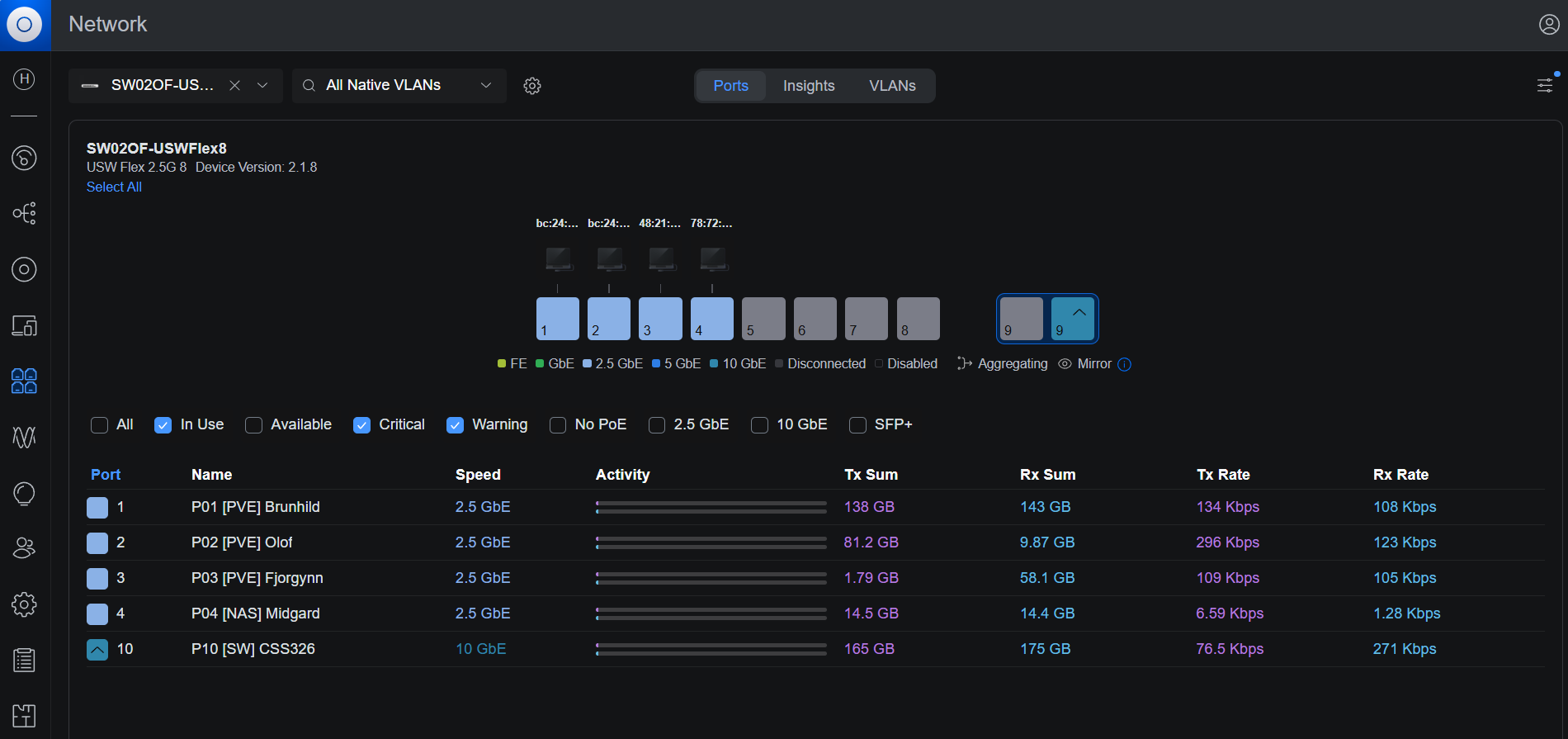Open the account profile icon

pyautogui.click(x=1549, y=25)
